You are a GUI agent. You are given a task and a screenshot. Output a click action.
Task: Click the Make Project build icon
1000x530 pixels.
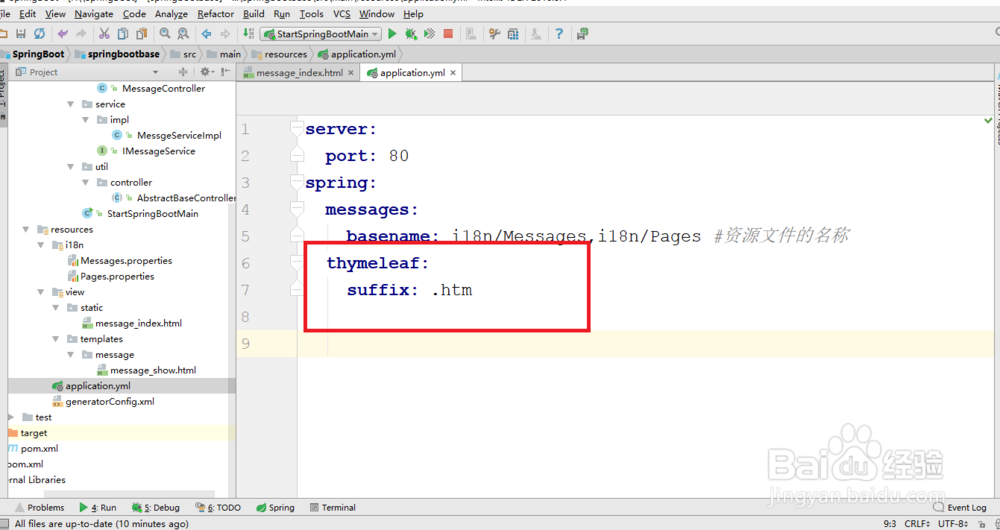click(x=247, y=34)
